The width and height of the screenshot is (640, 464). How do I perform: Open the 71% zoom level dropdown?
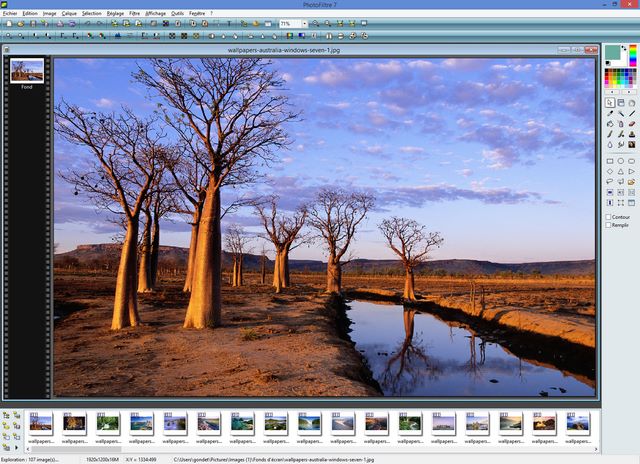point(303,23)
